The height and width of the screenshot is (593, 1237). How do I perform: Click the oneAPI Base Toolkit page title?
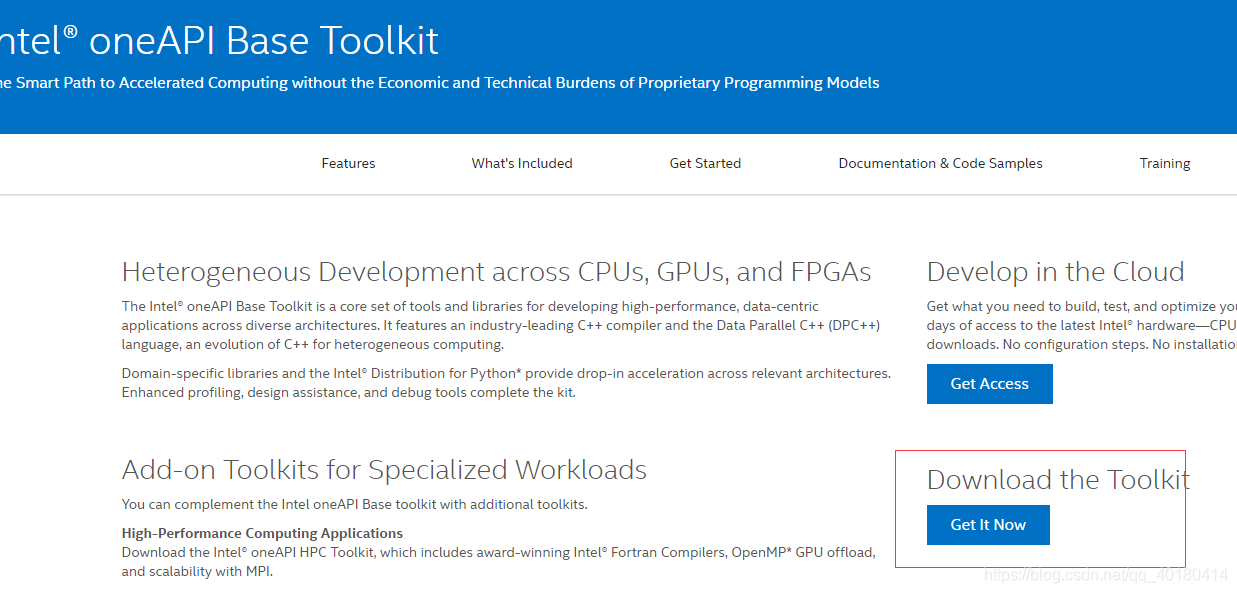click(x=219, y=41)
